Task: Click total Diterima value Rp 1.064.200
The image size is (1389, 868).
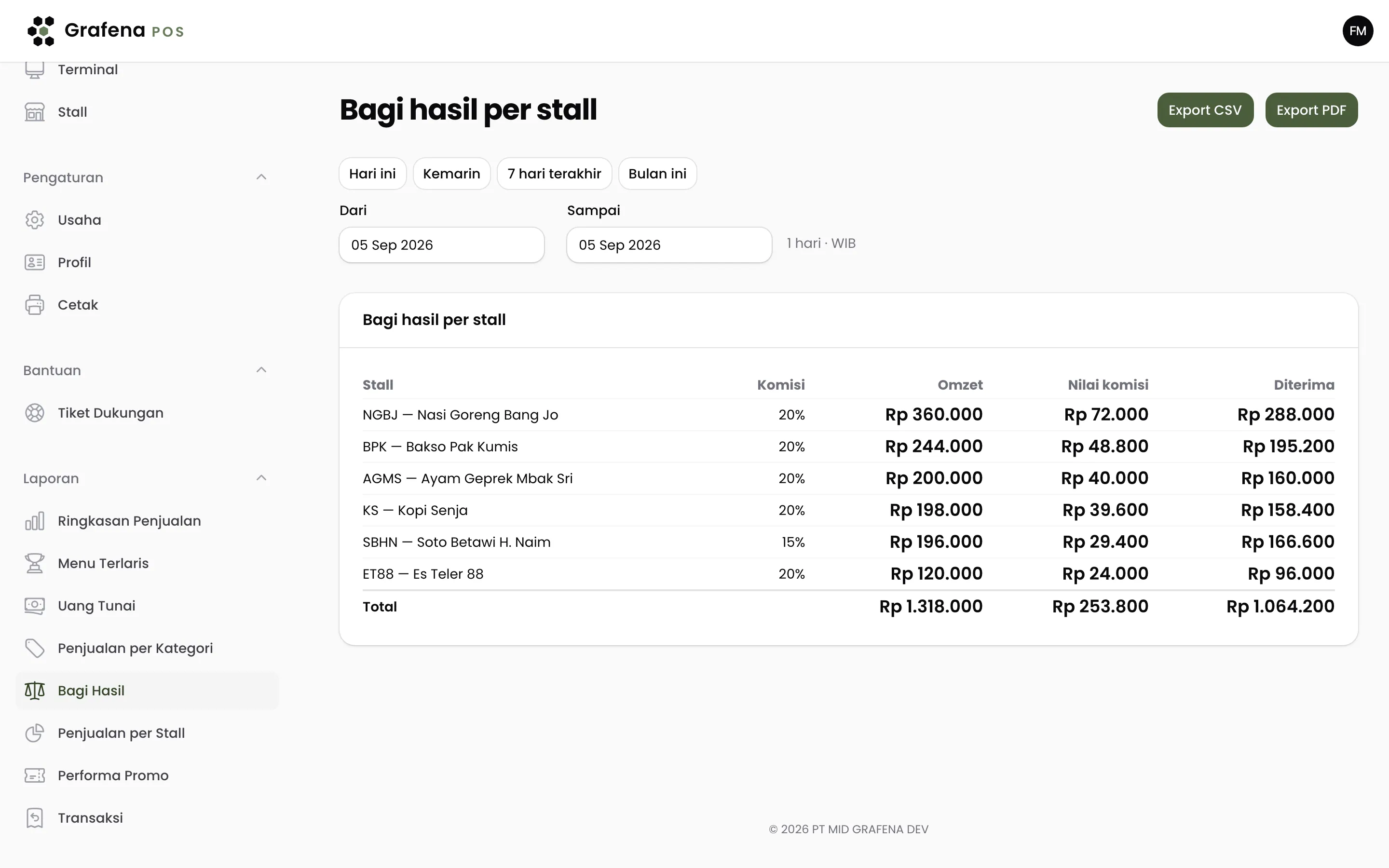Action: [1280, 606]
